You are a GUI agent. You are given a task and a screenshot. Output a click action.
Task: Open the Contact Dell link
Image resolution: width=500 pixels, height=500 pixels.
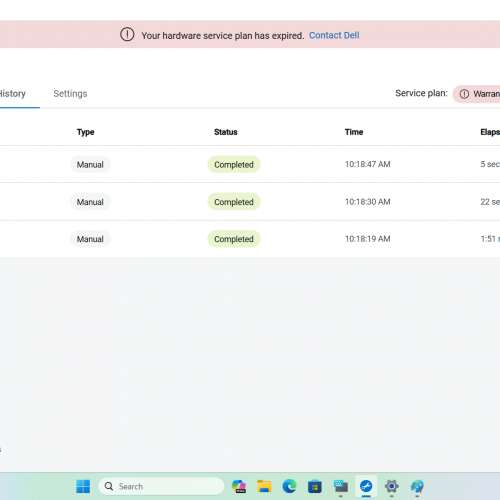[x=334, y=35]
